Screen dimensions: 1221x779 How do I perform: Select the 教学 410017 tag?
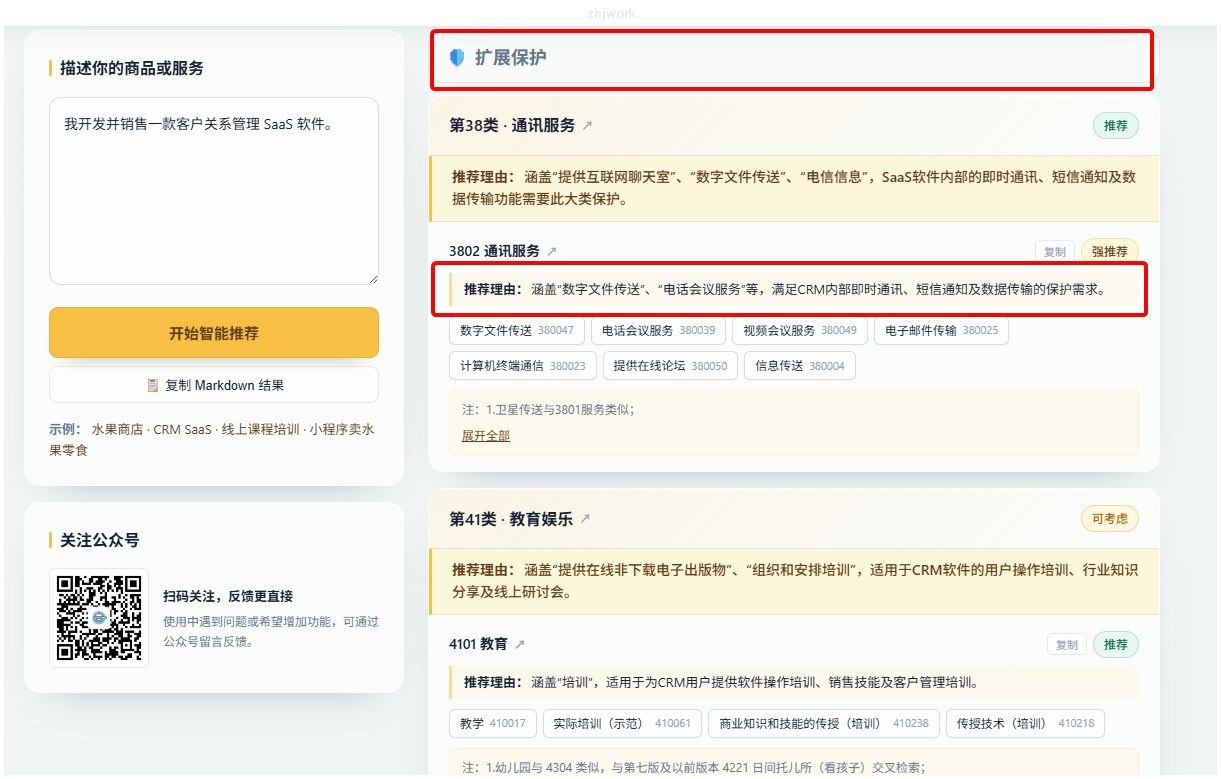point(493,724)
